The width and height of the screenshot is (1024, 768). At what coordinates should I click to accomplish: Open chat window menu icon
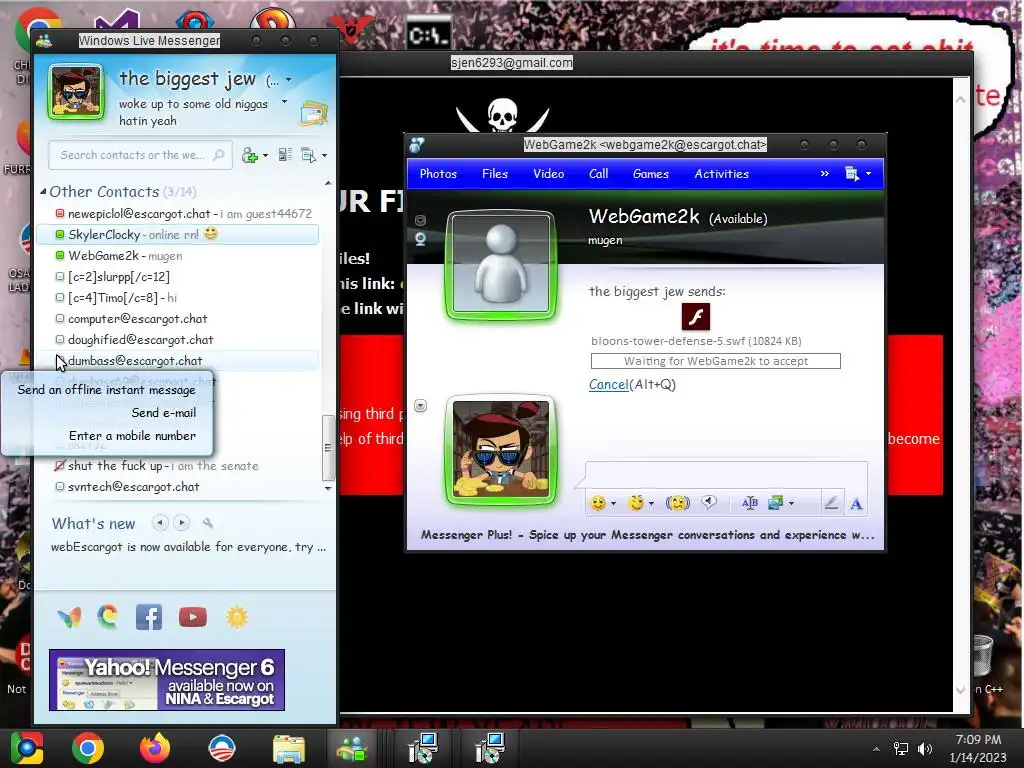pos(852,174)
